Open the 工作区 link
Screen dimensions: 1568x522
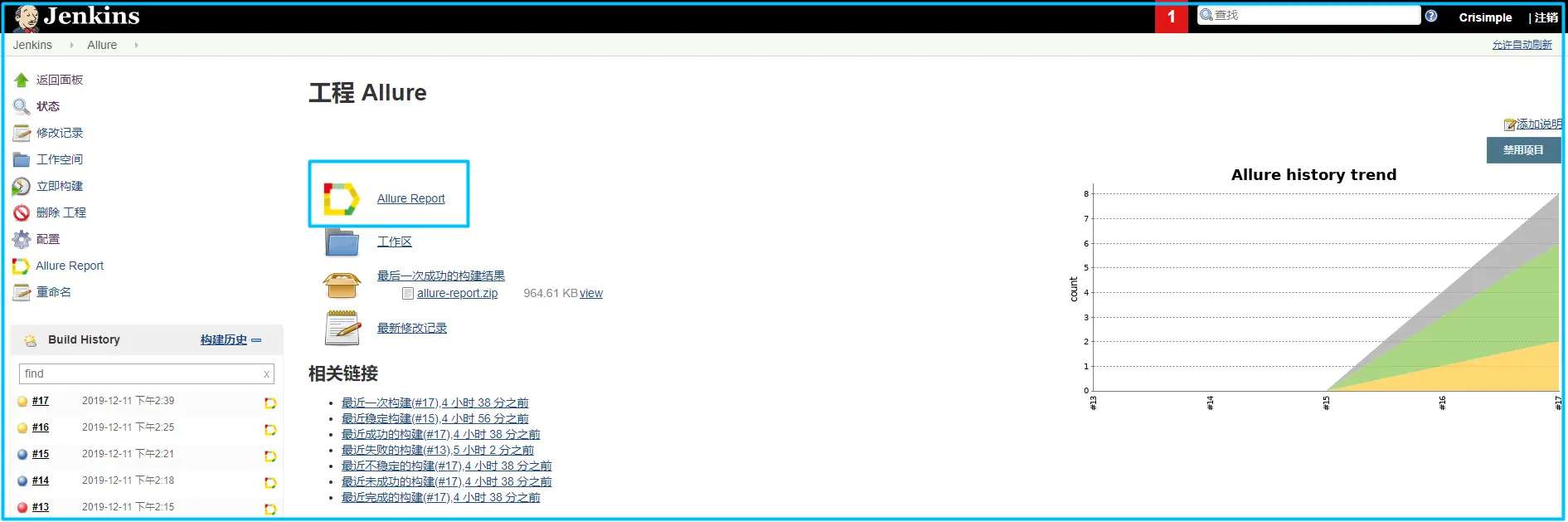tap(395, 241)
